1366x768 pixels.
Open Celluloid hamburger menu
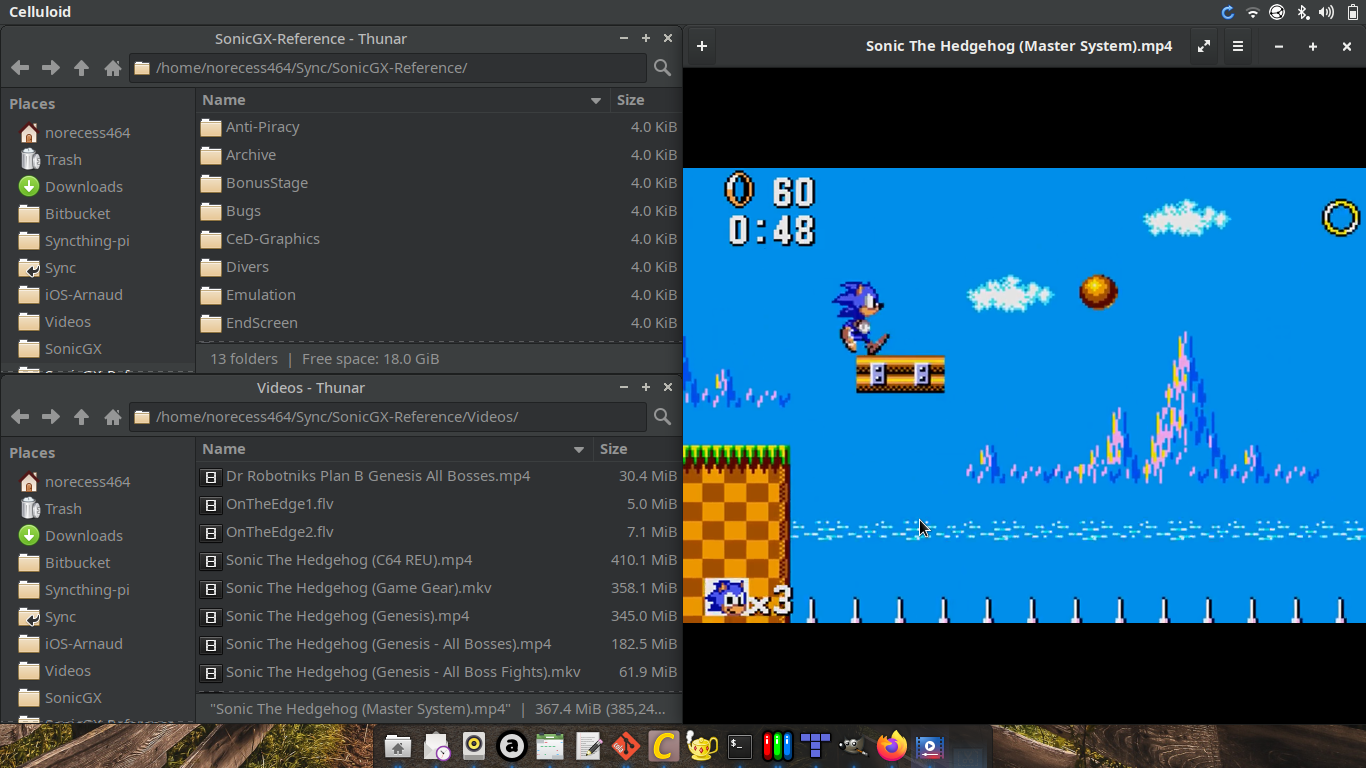(x=1238, y=46)
